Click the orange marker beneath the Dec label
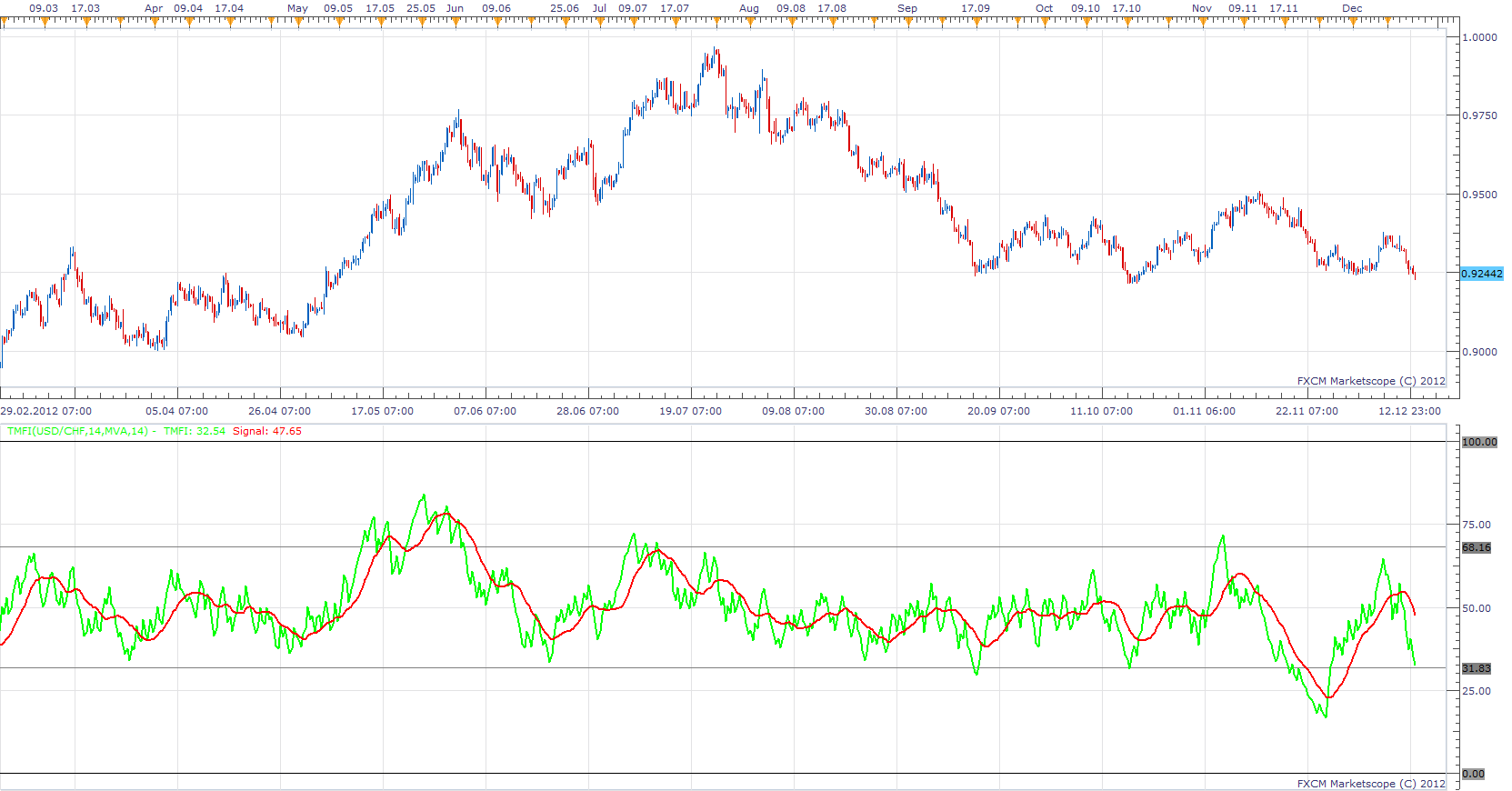The width and height of the screenshot is (1512, 791). click(1352, 21)
